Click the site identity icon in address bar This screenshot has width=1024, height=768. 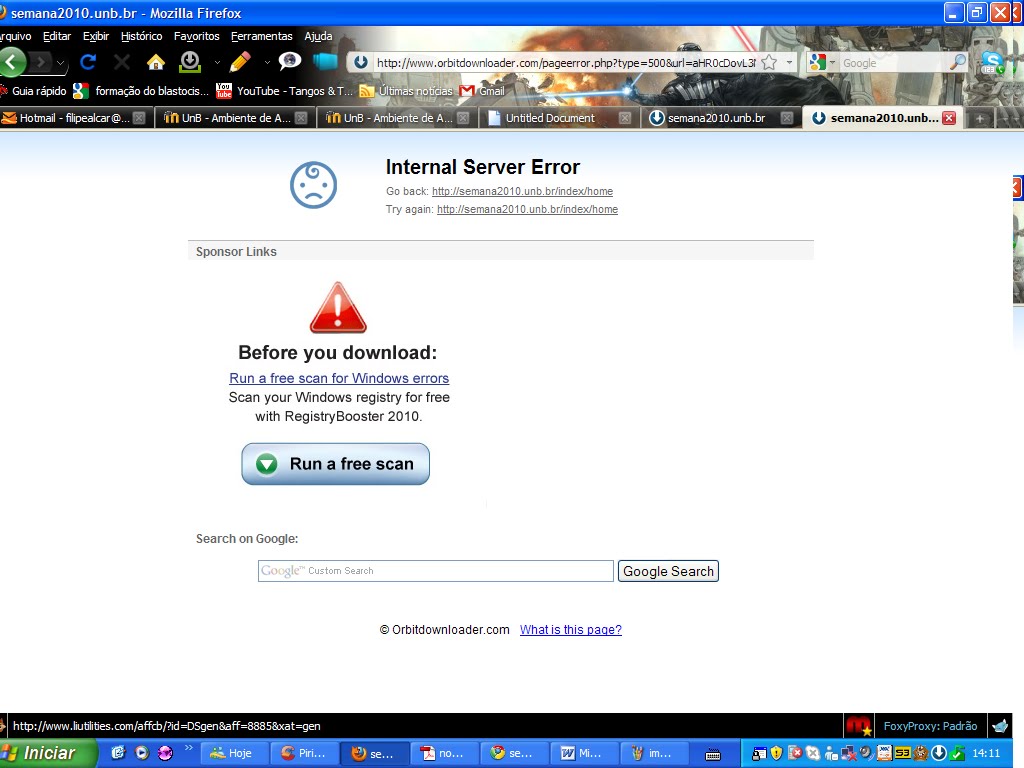point(360,63)
